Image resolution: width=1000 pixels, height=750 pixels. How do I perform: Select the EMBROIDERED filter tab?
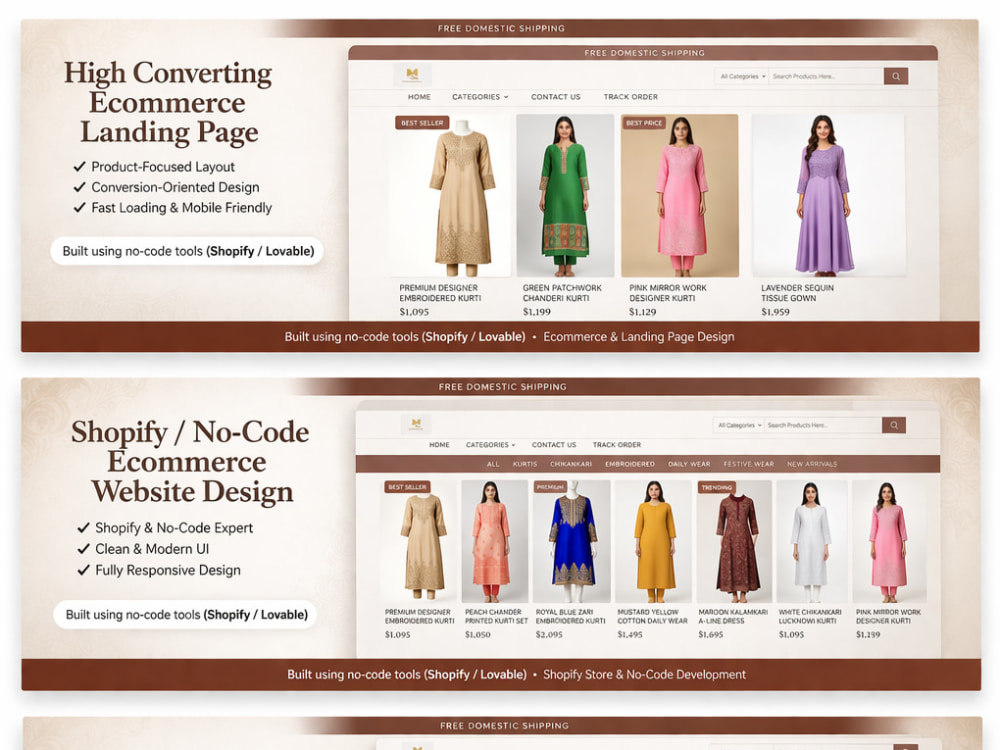(x=629, y=464)
